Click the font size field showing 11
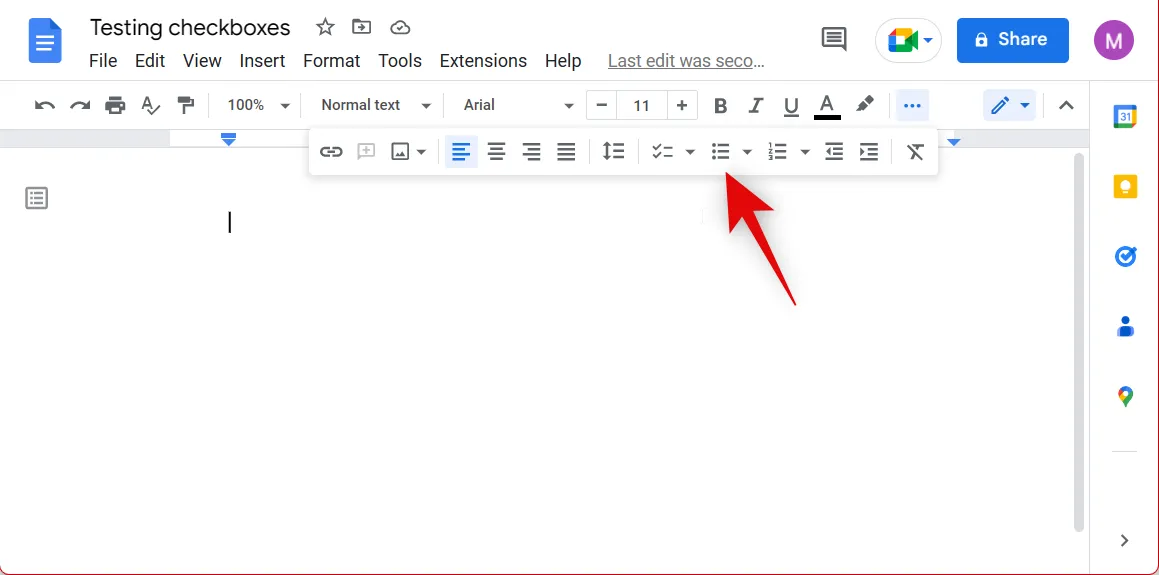Screen dimensions: 1159x575 point(642,106)
